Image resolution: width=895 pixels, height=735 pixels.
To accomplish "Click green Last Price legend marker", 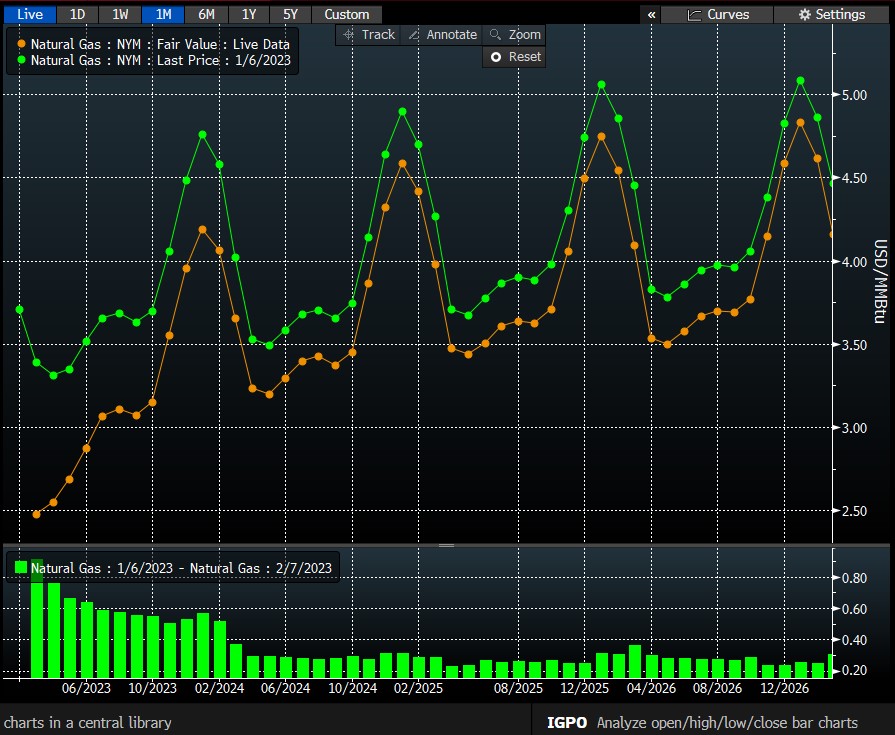I will coord(22,60).
